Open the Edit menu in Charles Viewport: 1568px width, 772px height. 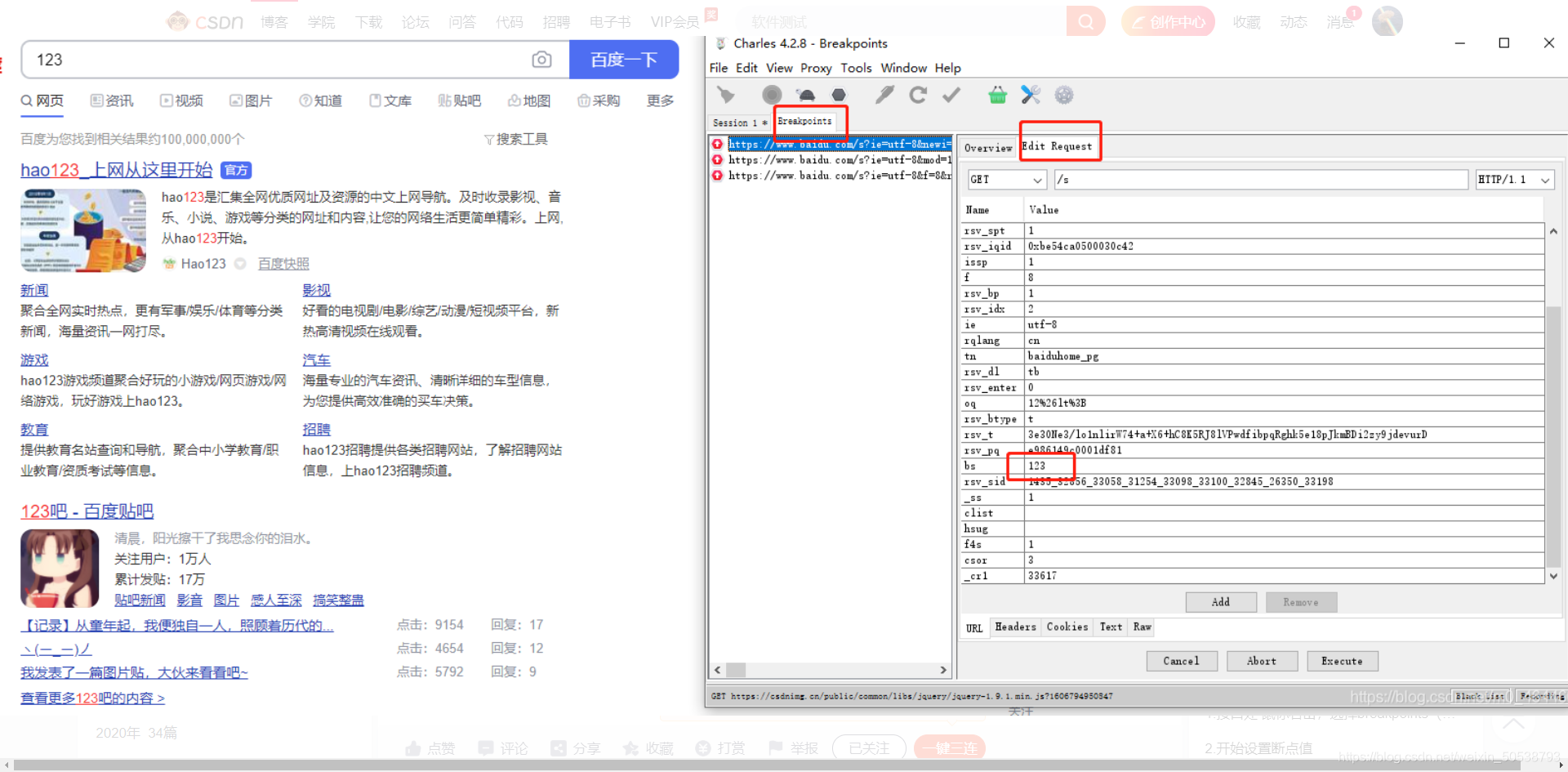click(x=746, y=68)
